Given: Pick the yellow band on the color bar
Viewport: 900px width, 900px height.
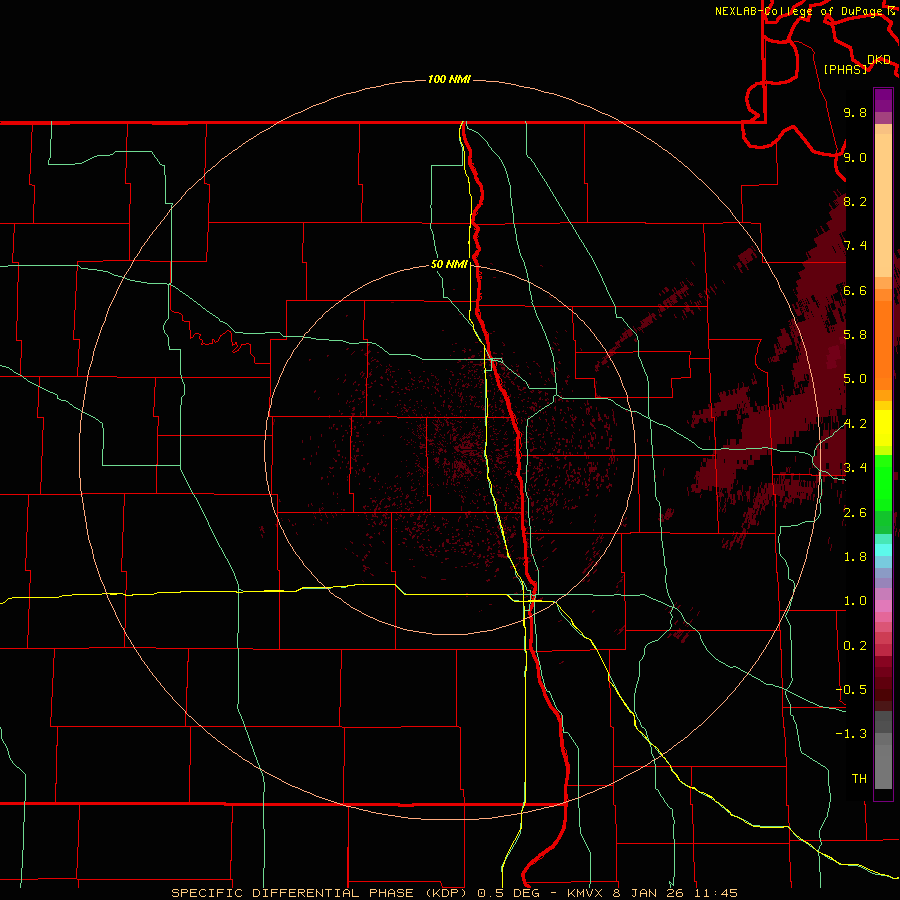Looking at the screenshot, I should click(x=883, y=429).
